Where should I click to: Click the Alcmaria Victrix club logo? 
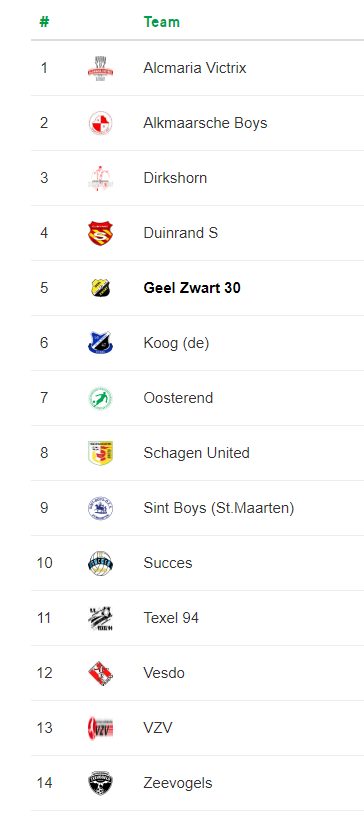coord(101,68)
